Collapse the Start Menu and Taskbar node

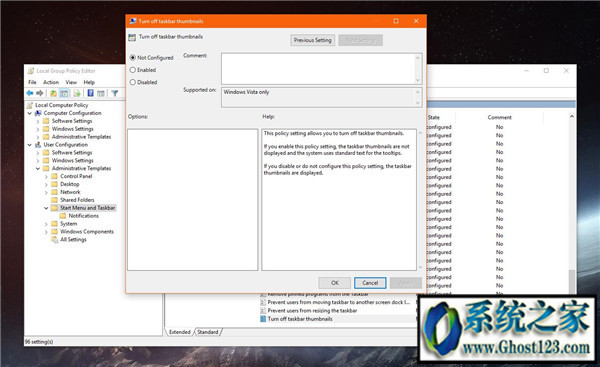46,208
